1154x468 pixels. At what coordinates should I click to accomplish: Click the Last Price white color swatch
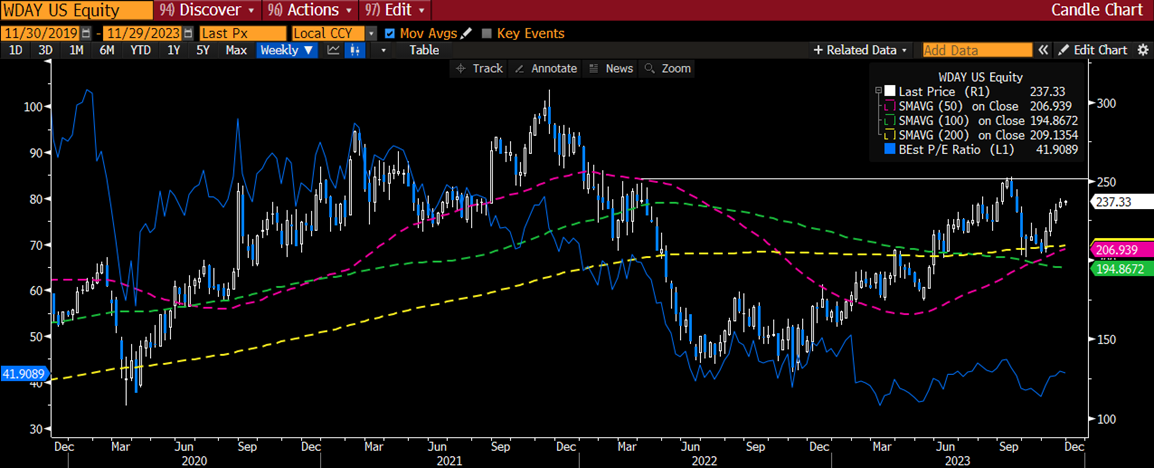tap(889, 91)
